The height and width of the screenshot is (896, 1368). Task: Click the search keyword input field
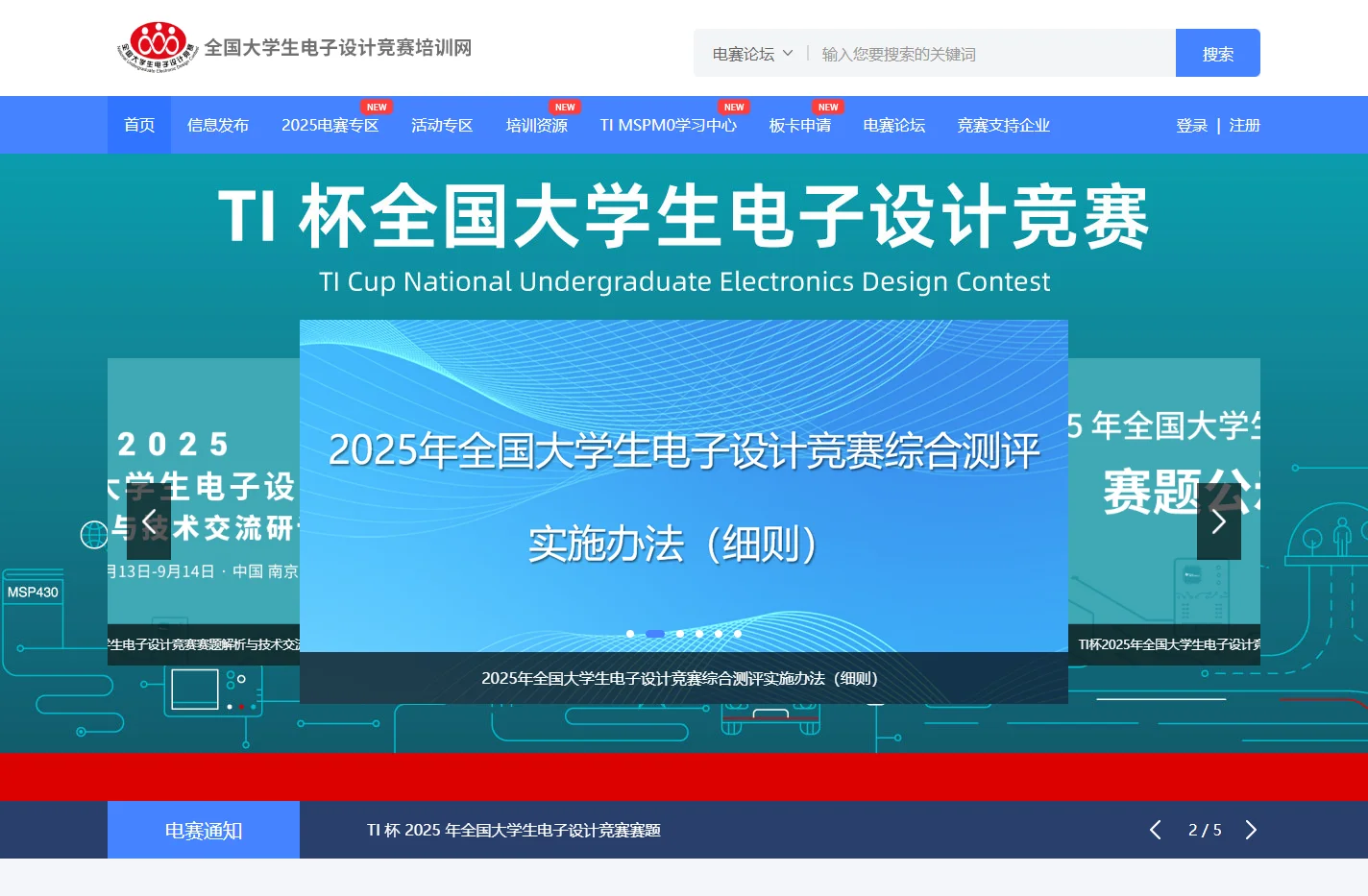tap(994, 54)
